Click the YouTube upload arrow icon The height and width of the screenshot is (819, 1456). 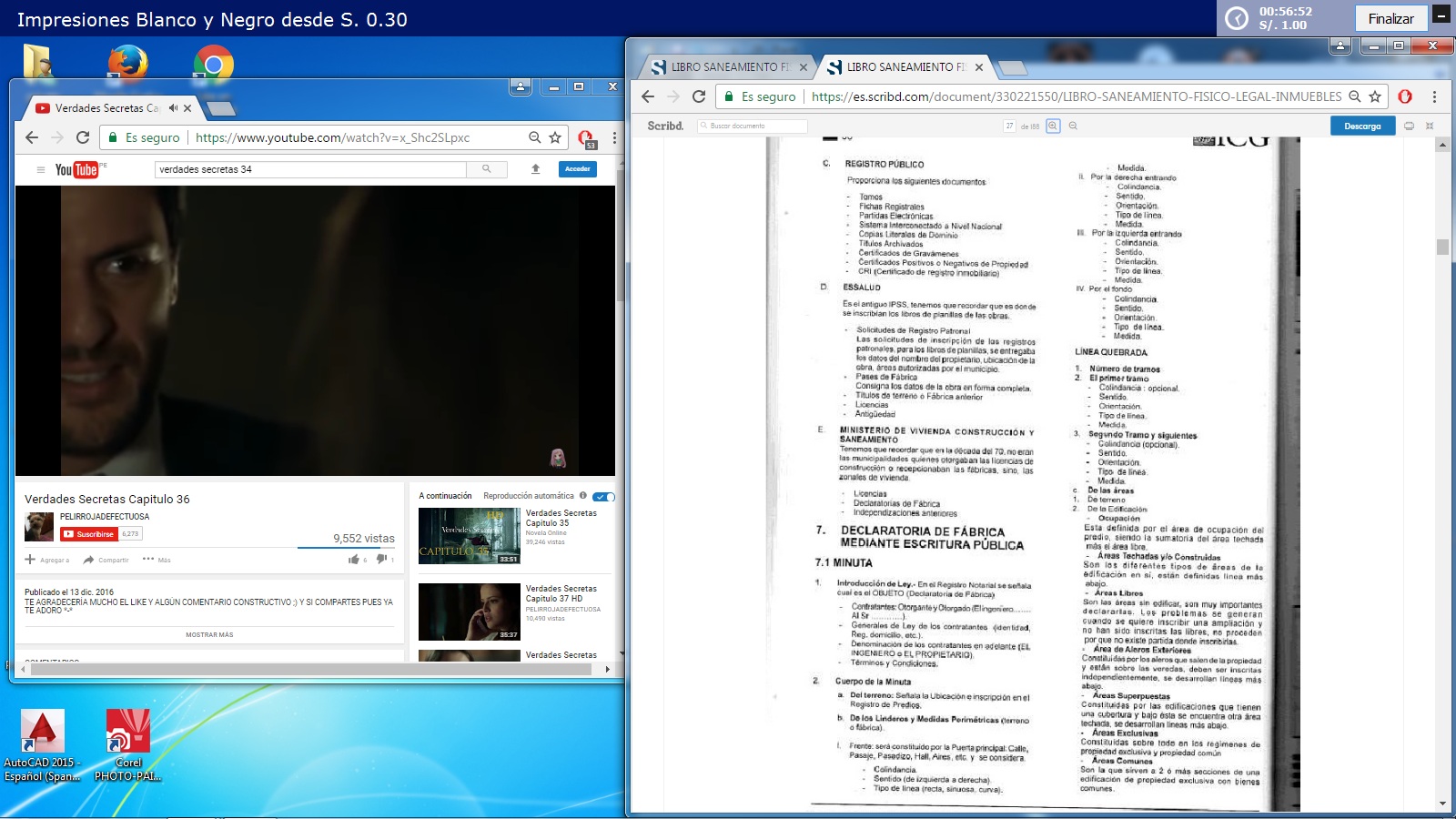click(x=536, y=168)
